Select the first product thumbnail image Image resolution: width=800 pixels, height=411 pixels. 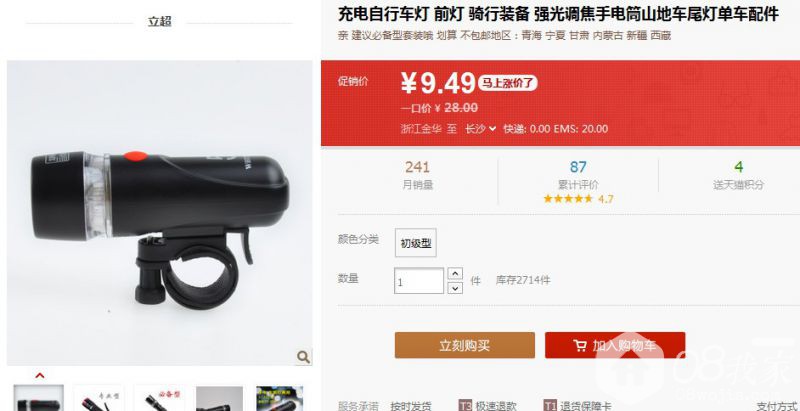39,398
